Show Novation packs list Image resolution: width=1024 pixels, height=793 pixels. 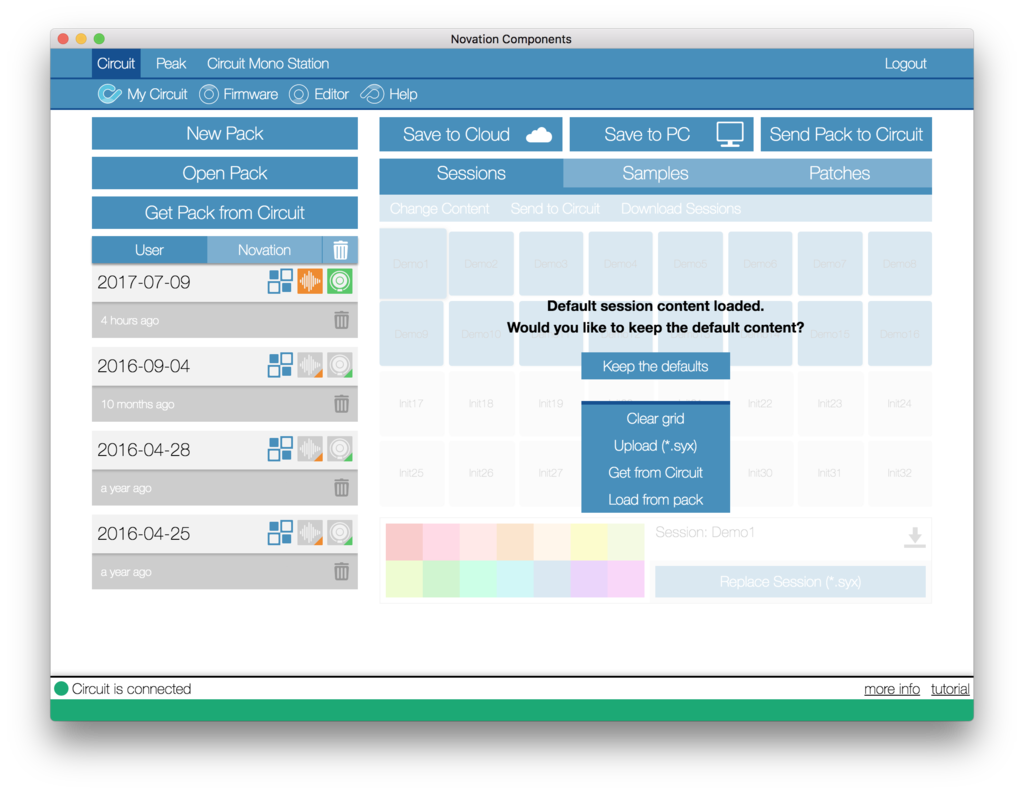(264, 250)
